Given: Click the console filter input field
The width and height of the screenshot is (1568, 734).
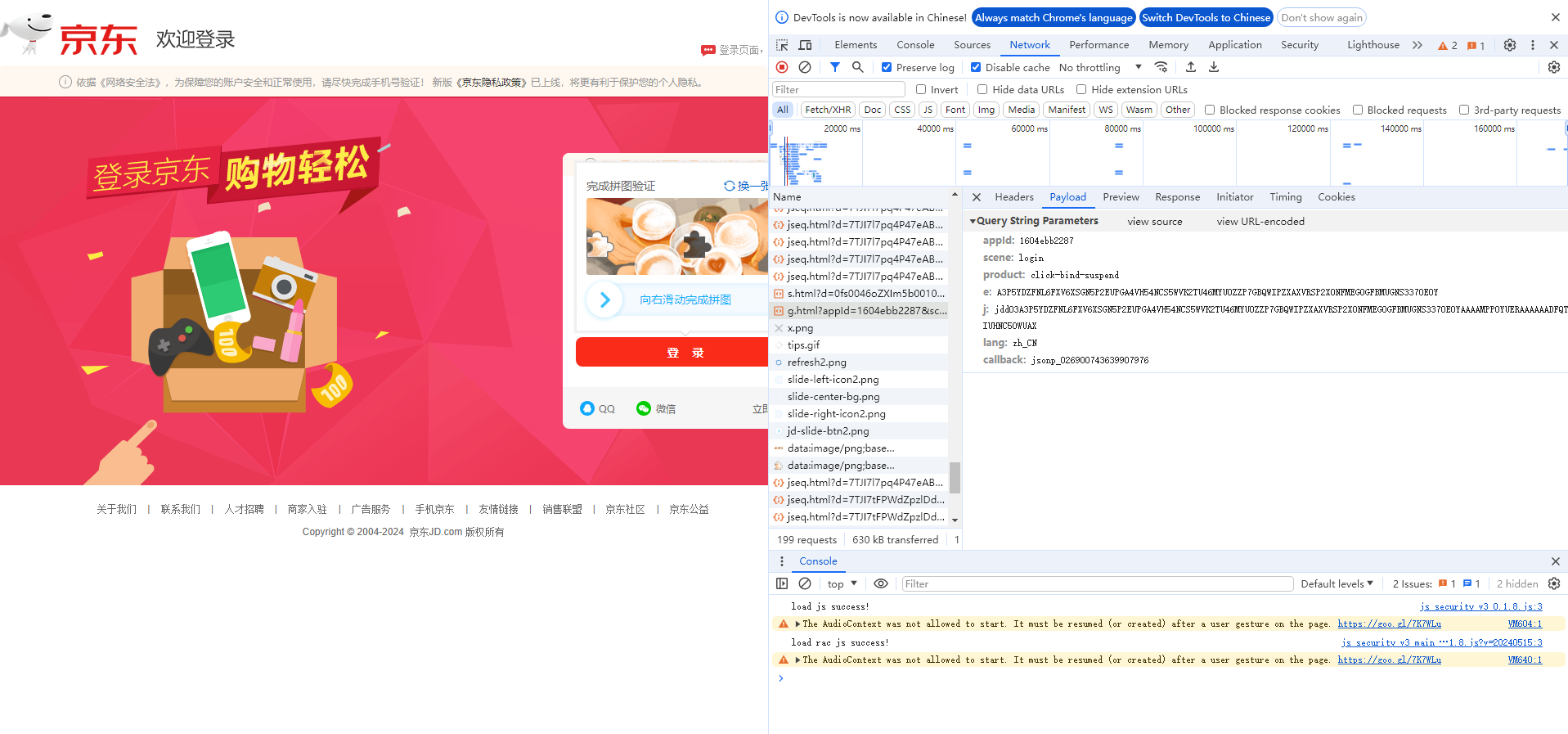Looking at the screenshot, I should [1096, 583].
